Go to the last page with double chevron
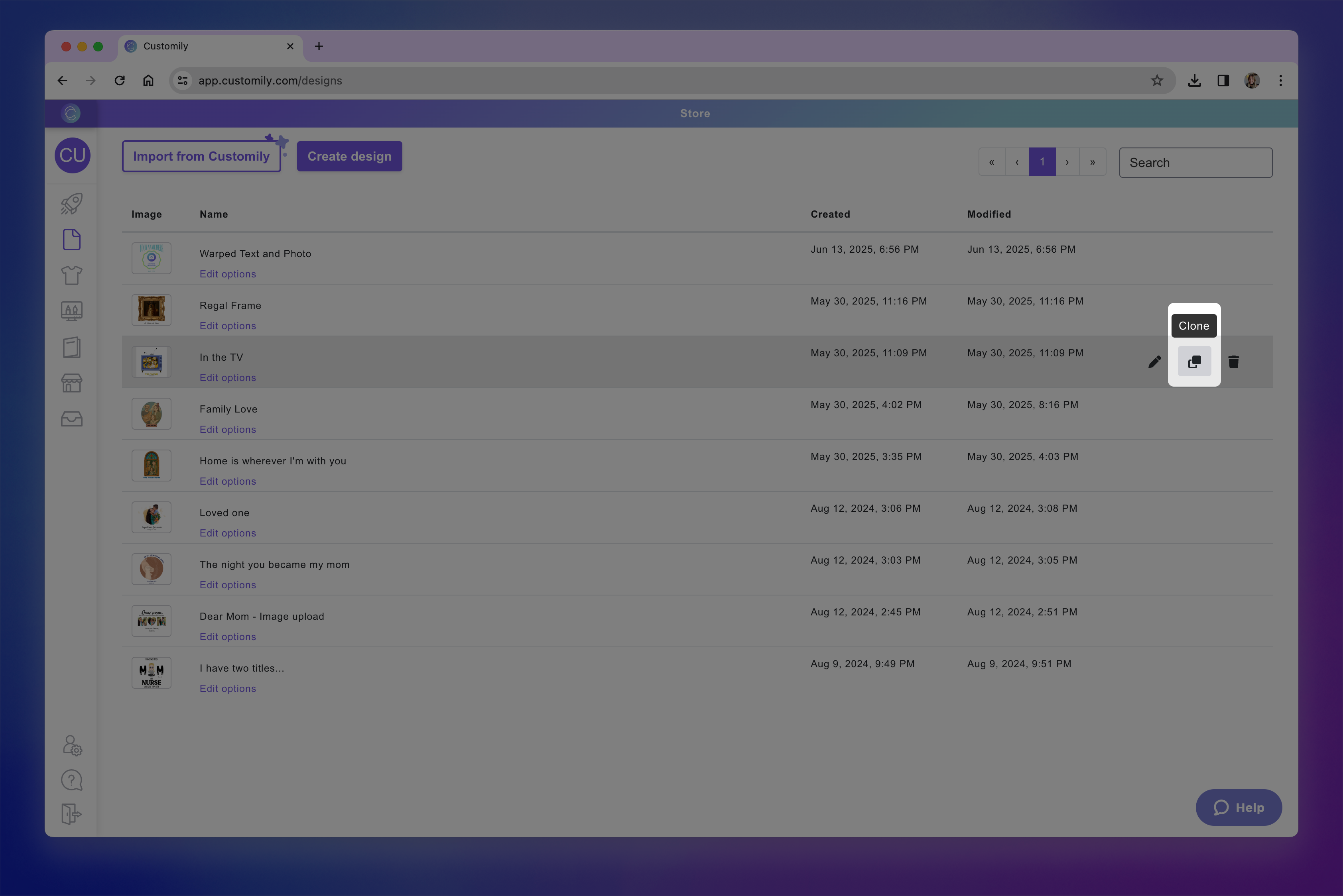The height and width of the screenshot is (896, 1343). pos(1092,162)
